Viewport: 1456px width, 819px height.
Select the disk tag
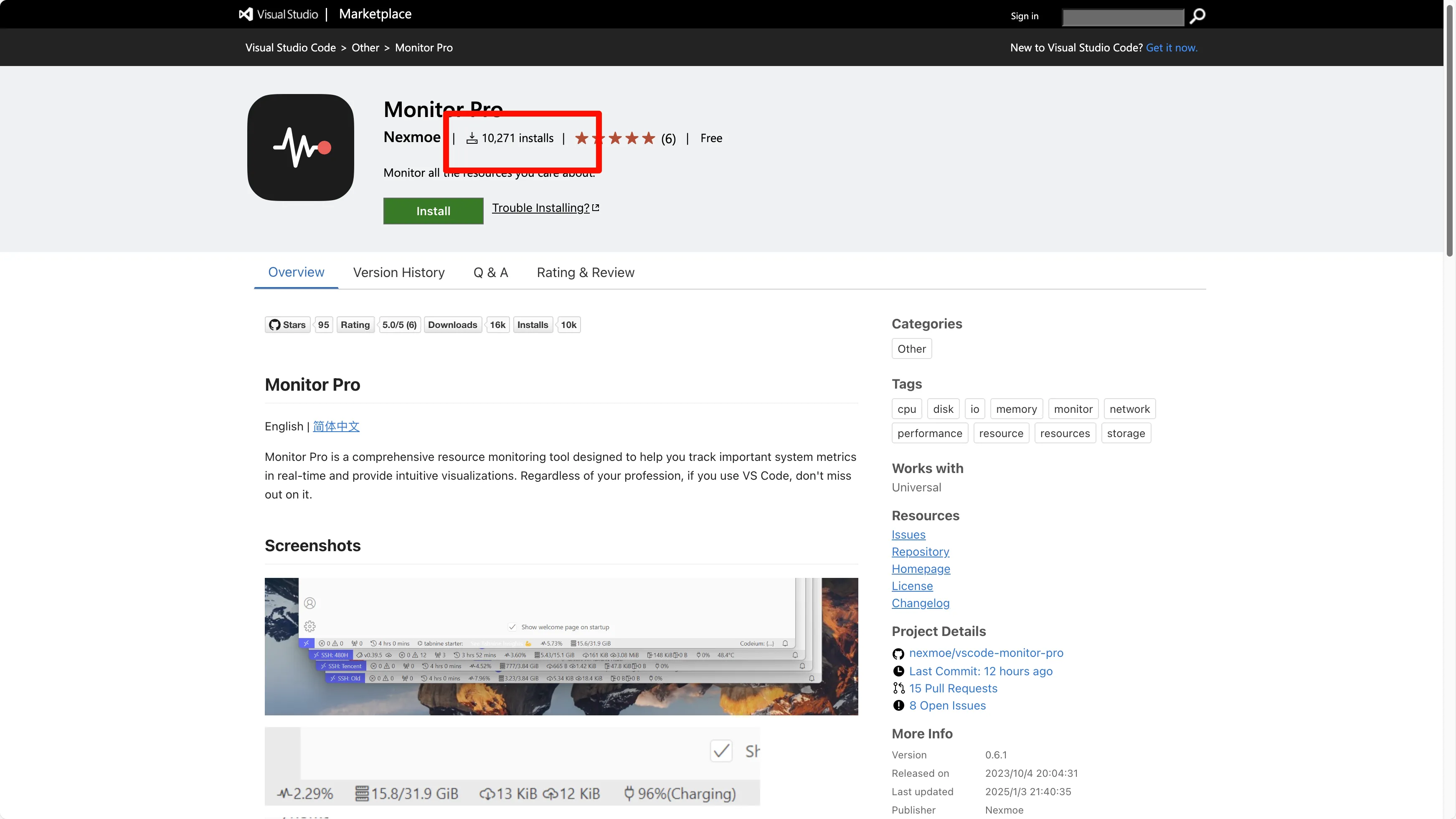coord(944,409)
